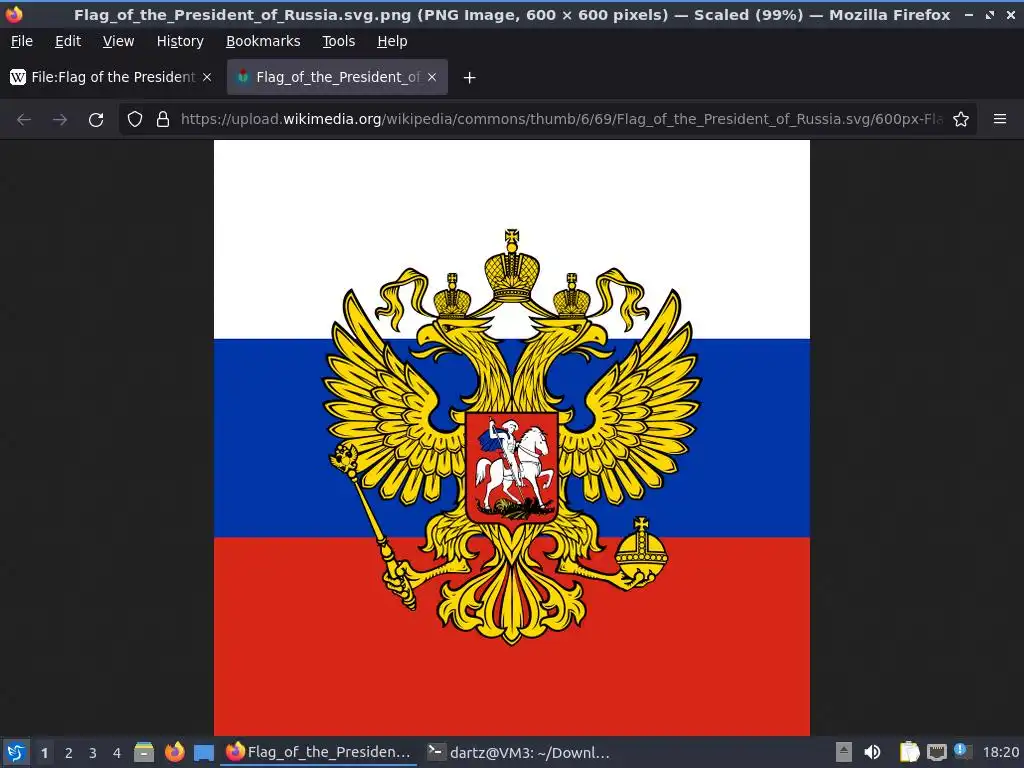This screenshot has width=1024, height=768.
Task: Select the Flag_of_the_President_of image tab
Action: [x=337, y=77]
